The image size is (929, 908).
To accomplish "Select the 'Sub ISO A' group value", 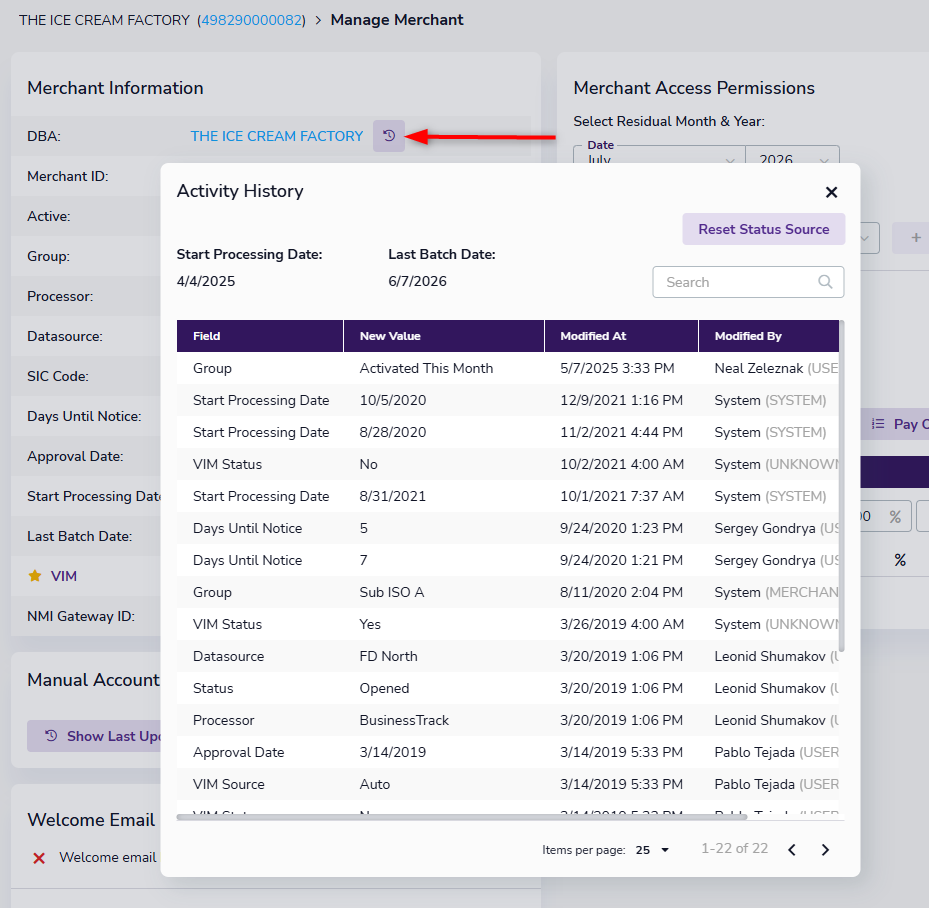I will tap(392, 592).
